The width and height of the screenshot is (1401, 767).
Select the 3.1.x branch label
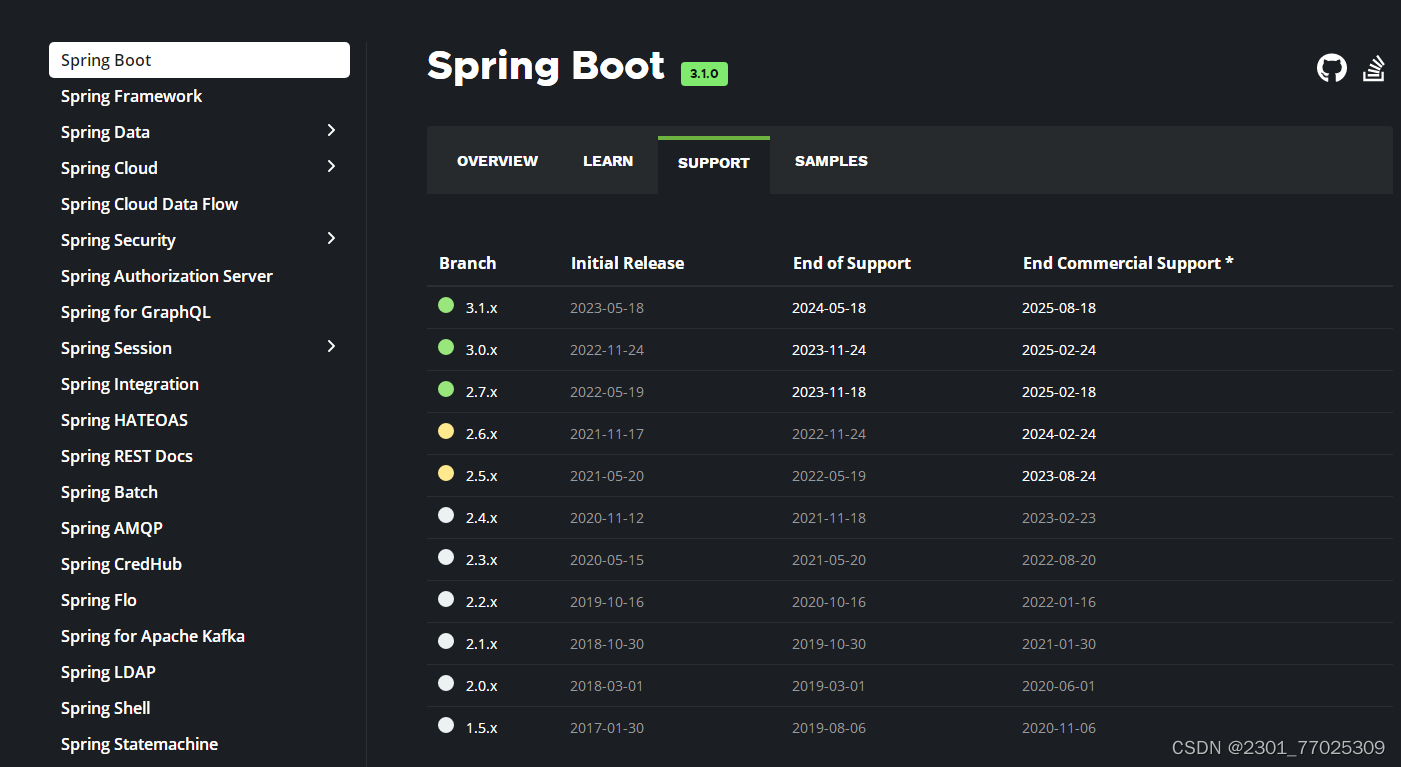pyautogui.click(x=481, y=308)
